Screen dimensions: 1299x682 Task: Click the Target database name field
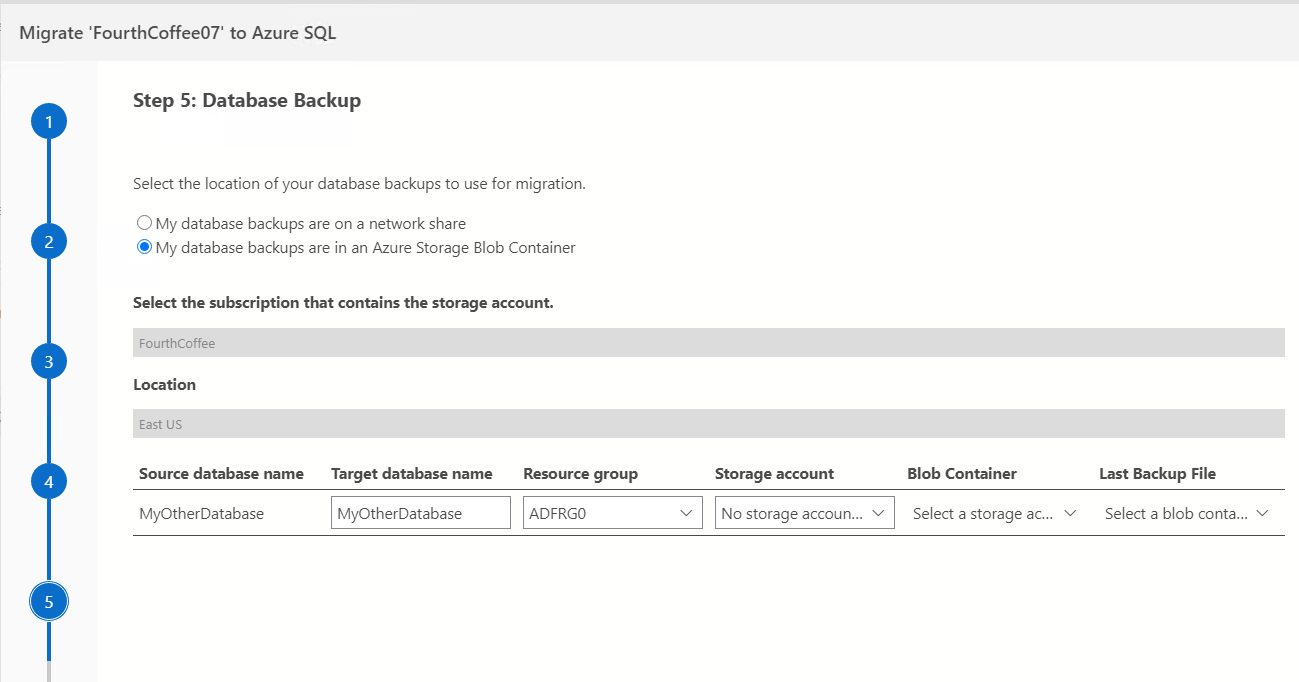420,513
